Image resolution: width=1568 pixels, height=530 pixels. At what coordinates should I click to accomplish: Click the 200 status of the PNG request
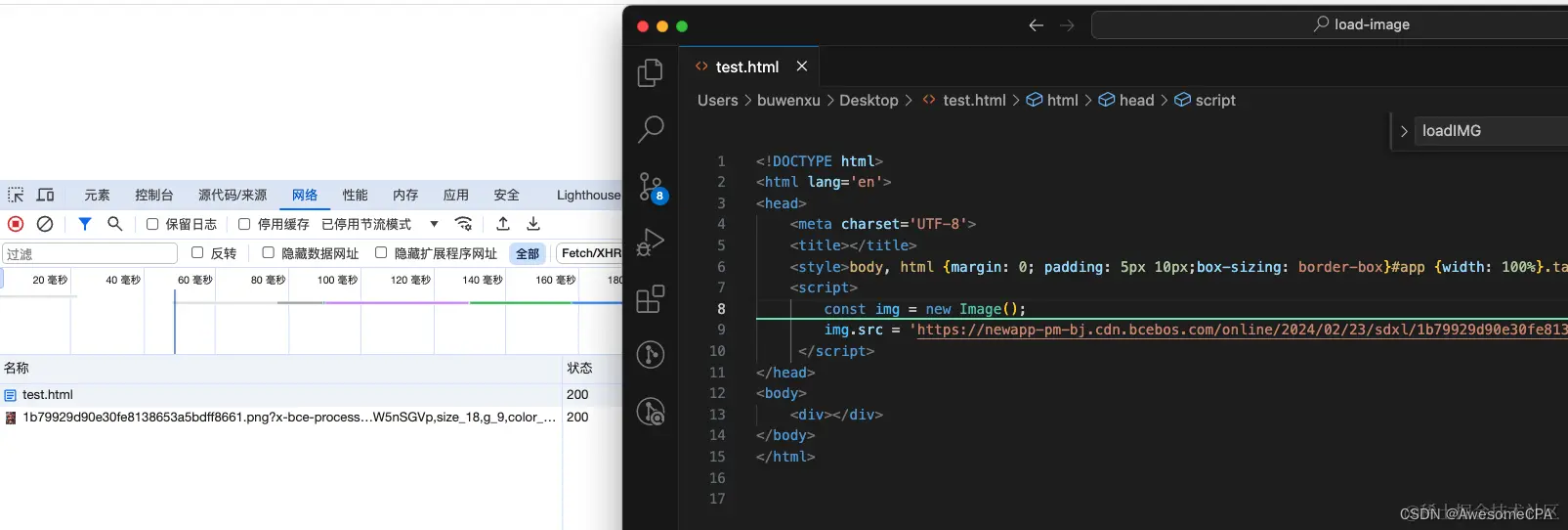pos(577,418)
